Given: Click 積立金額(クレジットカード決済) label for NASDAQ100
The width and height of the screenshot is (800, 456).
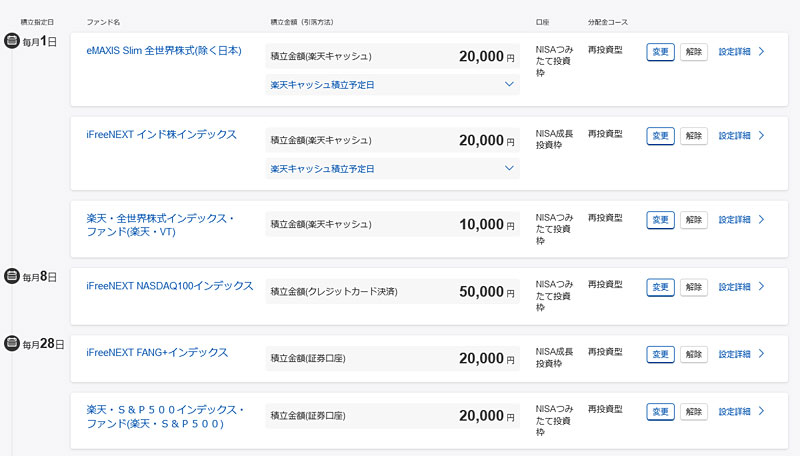Looking at the screenshot, I should pyautogui.click(x=334, y=292).
